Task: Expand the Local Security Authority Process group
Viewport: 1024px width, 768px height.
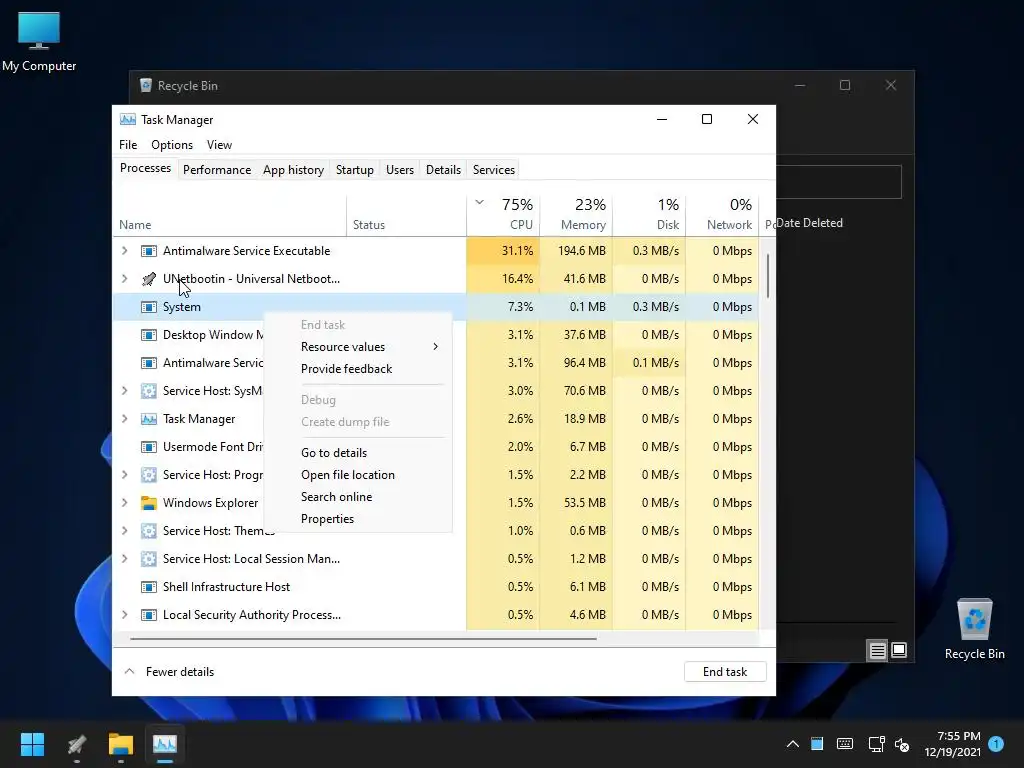Action: click(124, 615)
